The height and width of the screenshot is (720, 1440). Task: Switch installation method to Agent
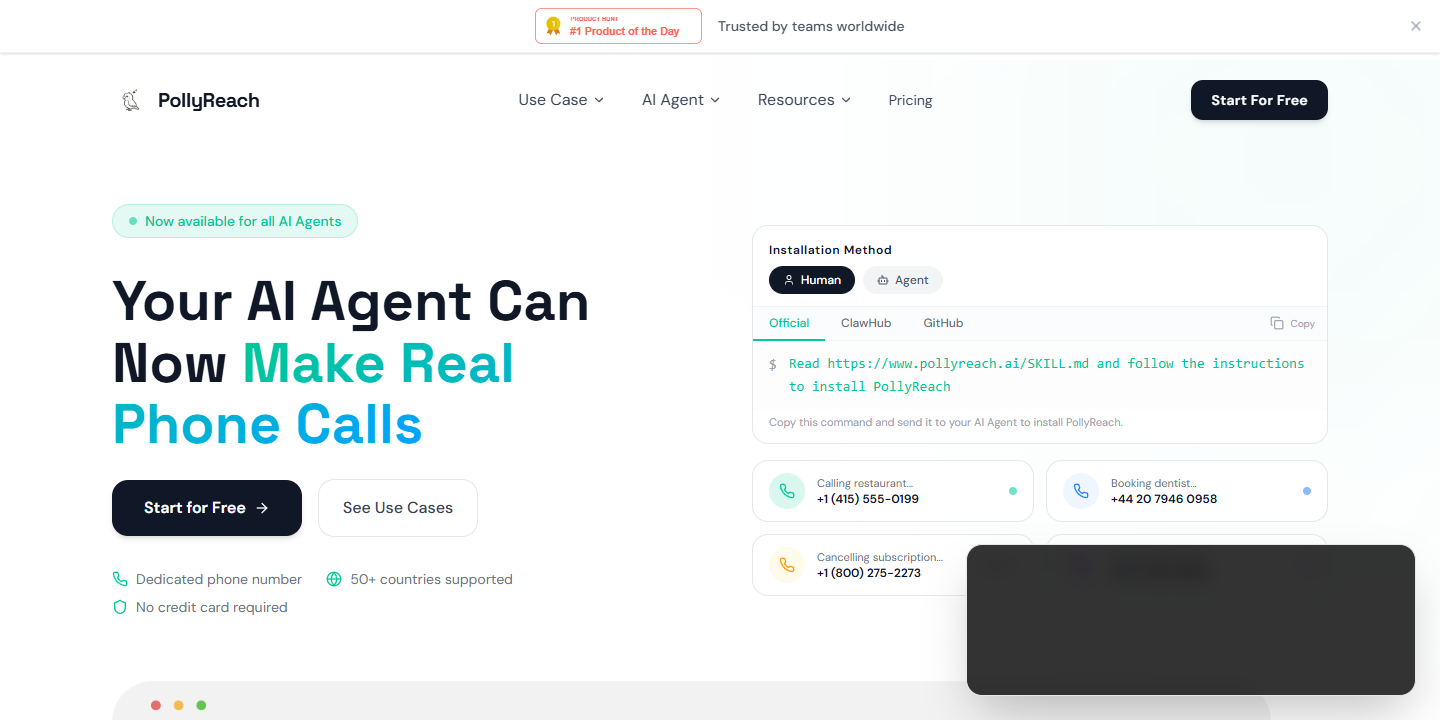click(903, 280)
